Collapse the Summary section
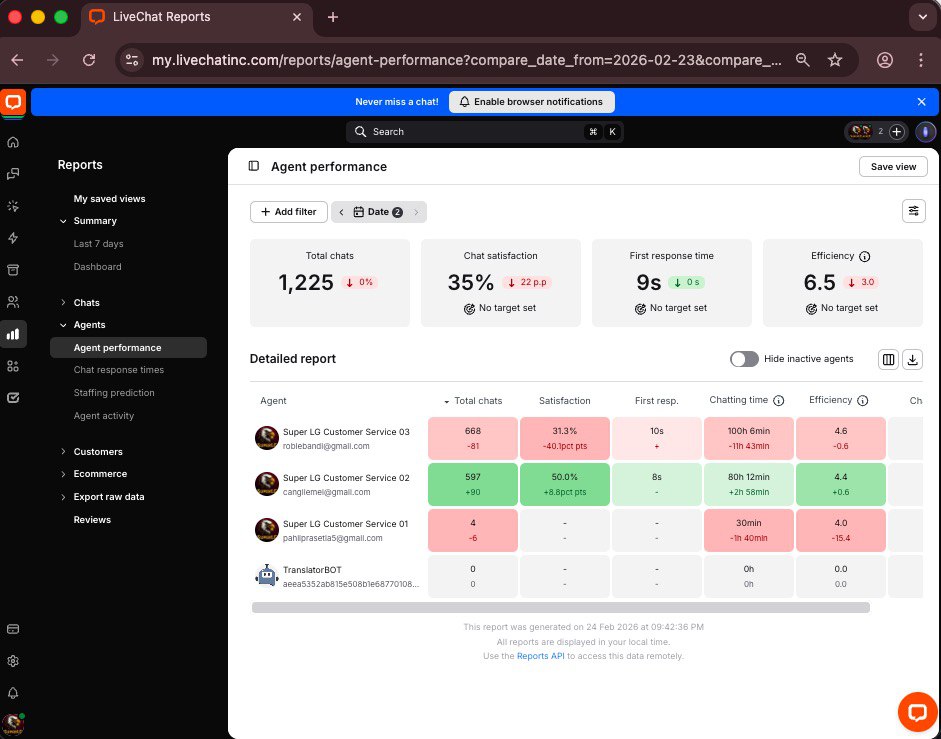Viewport: 941px width, 739px height. click(x=63, y=221)
